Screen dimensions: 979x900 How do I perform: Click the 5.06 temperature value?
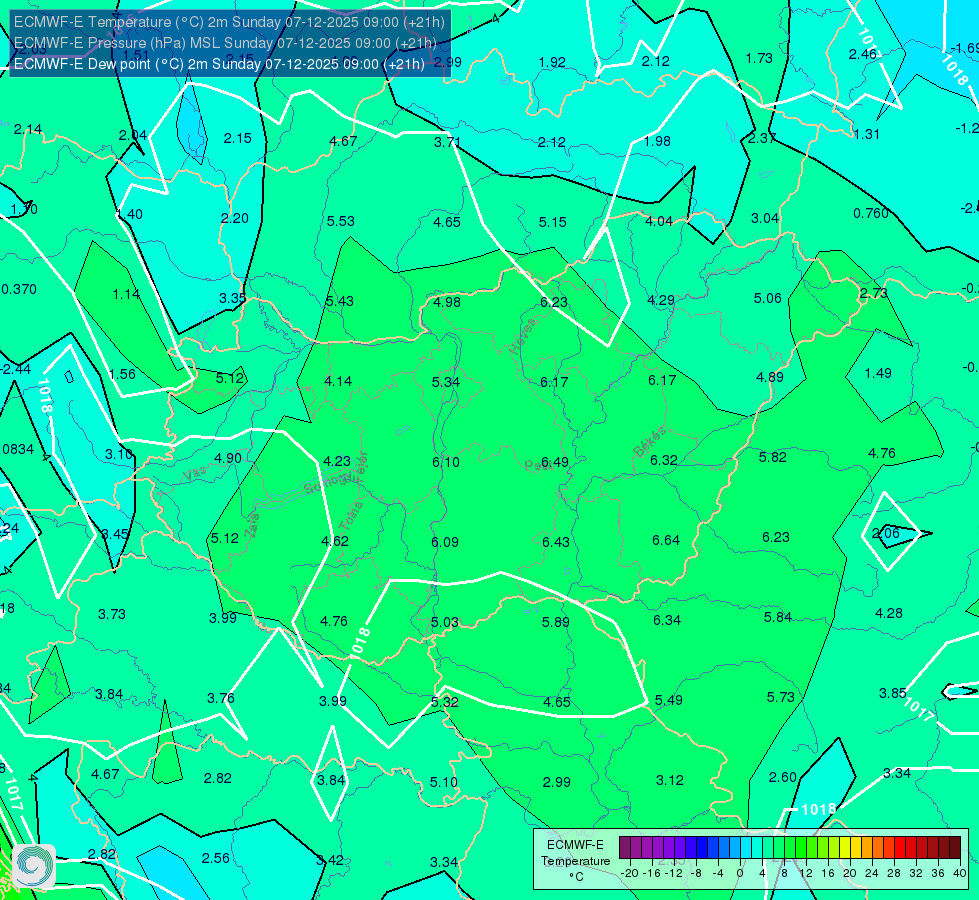767,299
